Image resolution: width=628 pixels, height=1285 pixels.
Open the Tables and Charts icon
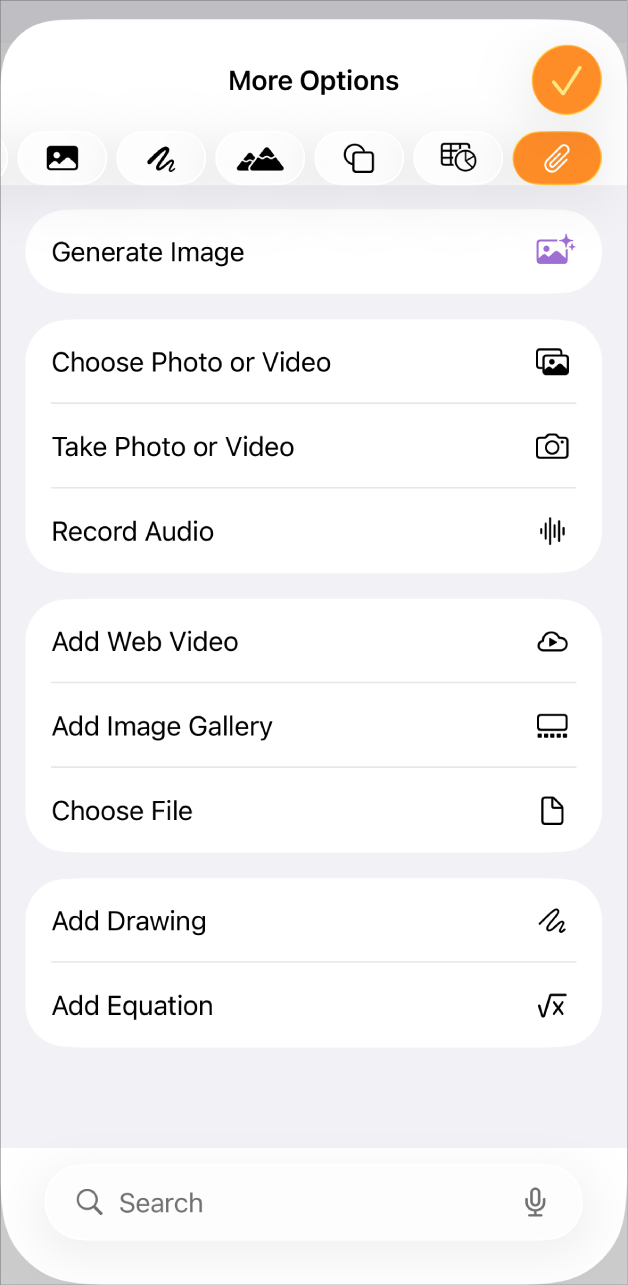(x=458, y=157)
